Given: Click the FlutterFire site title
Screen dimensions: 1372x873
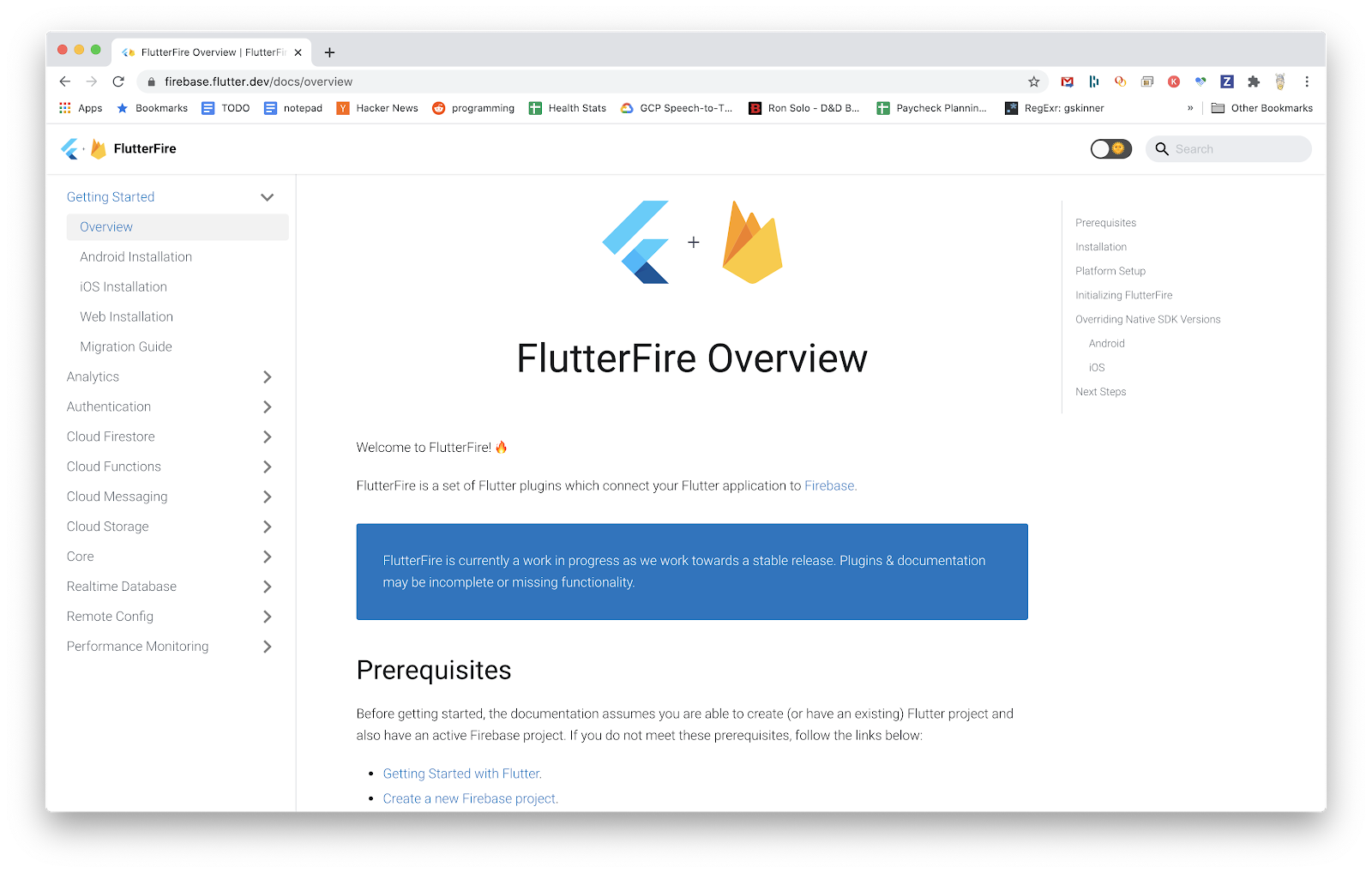Looking at the screenshot, I should pos(145,149).
